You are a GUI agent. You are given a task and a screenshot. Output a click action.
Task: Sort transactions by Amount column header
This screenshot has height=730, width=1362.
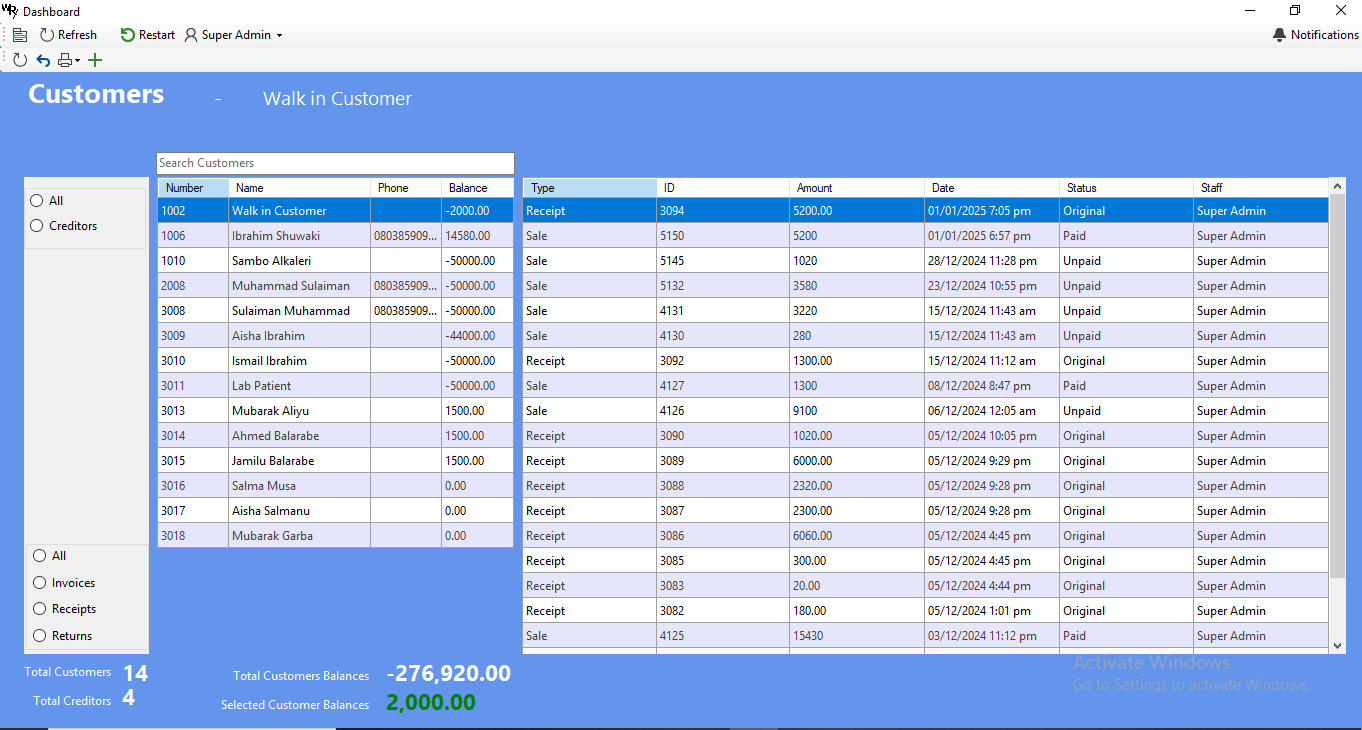click(x=855, y=188)
